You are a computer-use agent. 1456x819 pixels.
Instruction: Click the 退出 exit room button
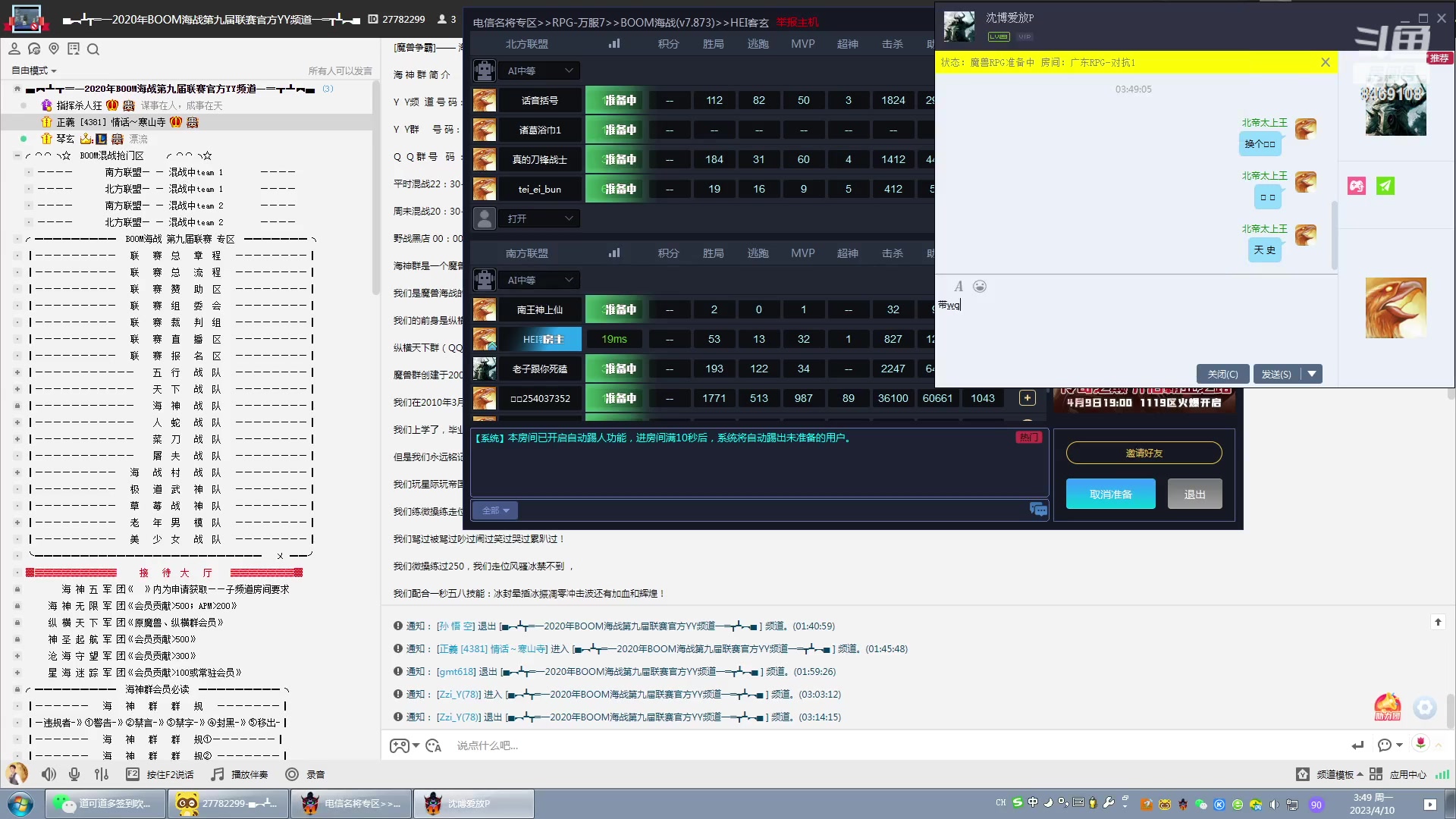[x=1194, y=494]
